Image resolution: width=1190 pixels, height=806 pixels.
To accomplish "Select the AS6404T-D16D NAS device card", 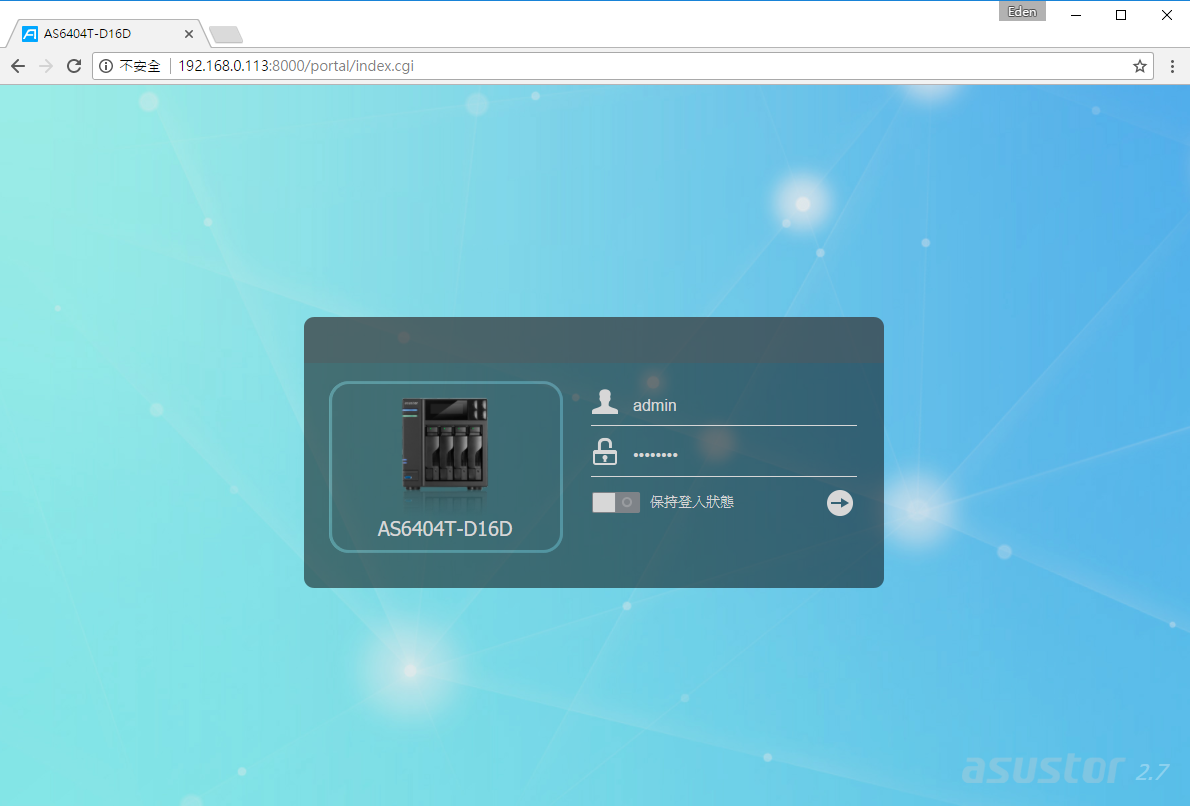I will 445,467.
